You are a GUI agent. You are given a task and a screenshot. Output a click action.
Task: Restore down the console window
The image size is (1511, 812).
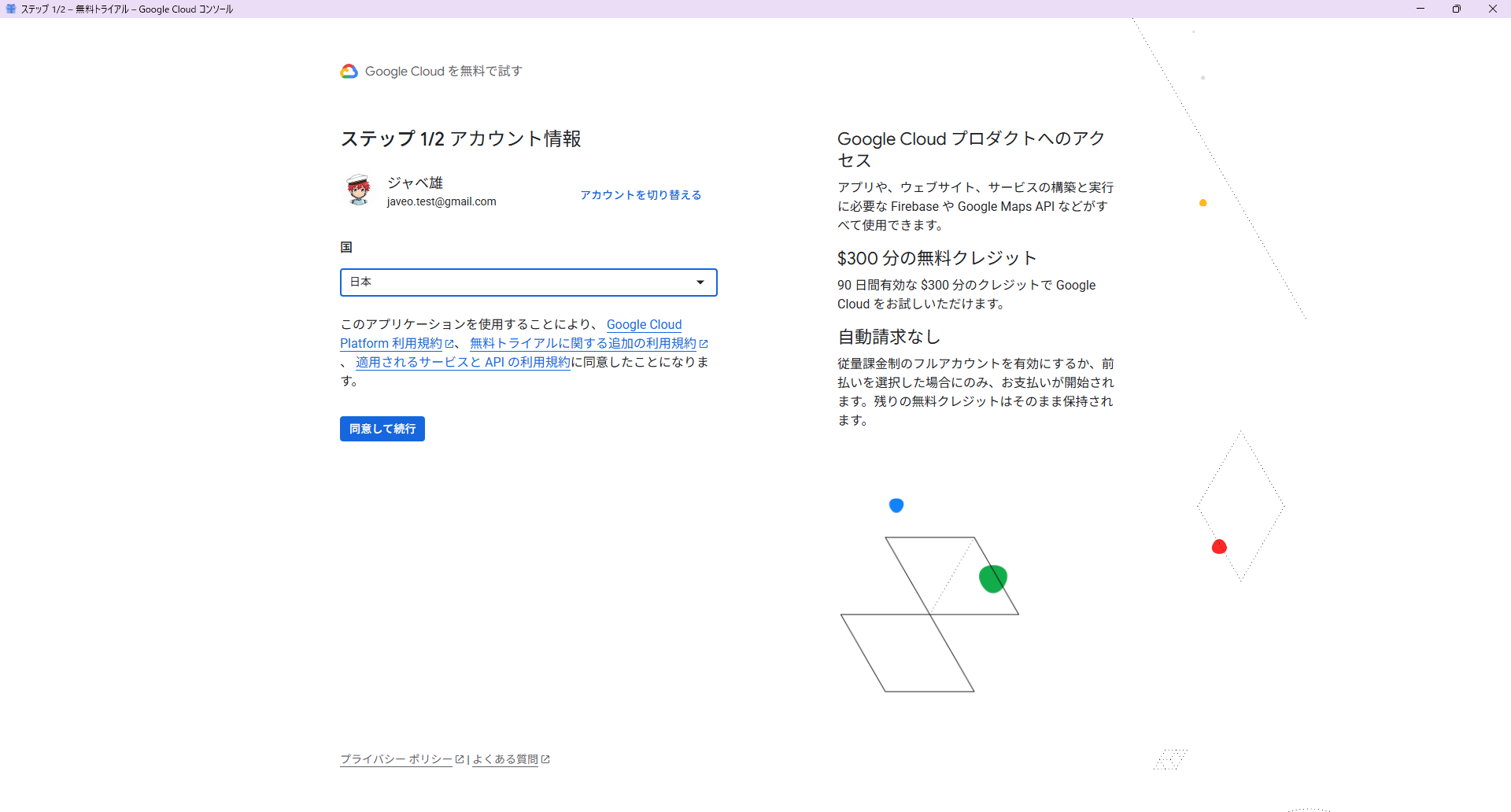click(1457, 9)
